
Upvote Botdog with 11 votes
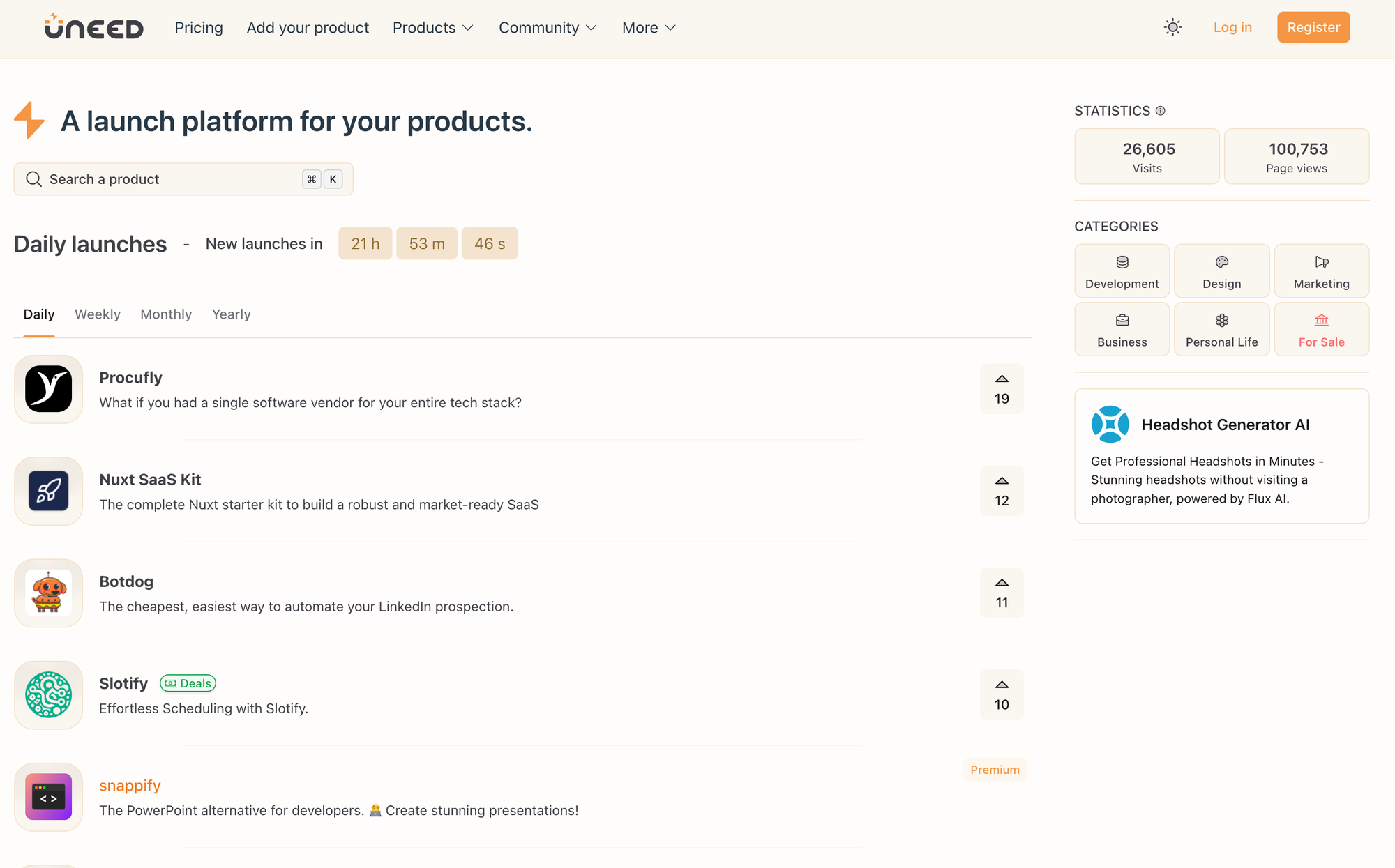[1002, 593]
